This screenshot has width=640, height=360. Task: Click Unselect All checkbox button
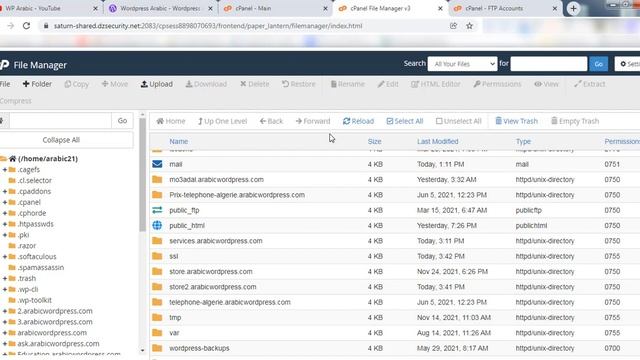(x=459, y=121)
